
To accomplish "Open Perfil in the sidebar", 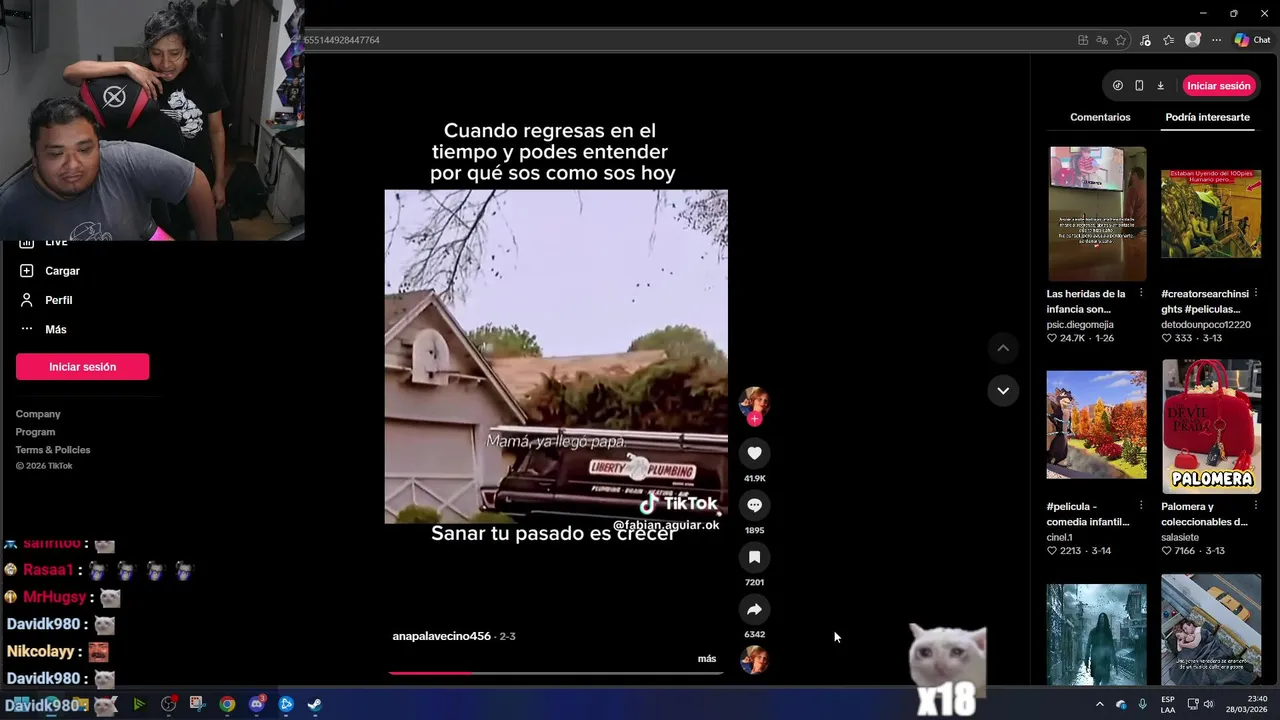I will [x=58, y=300].
